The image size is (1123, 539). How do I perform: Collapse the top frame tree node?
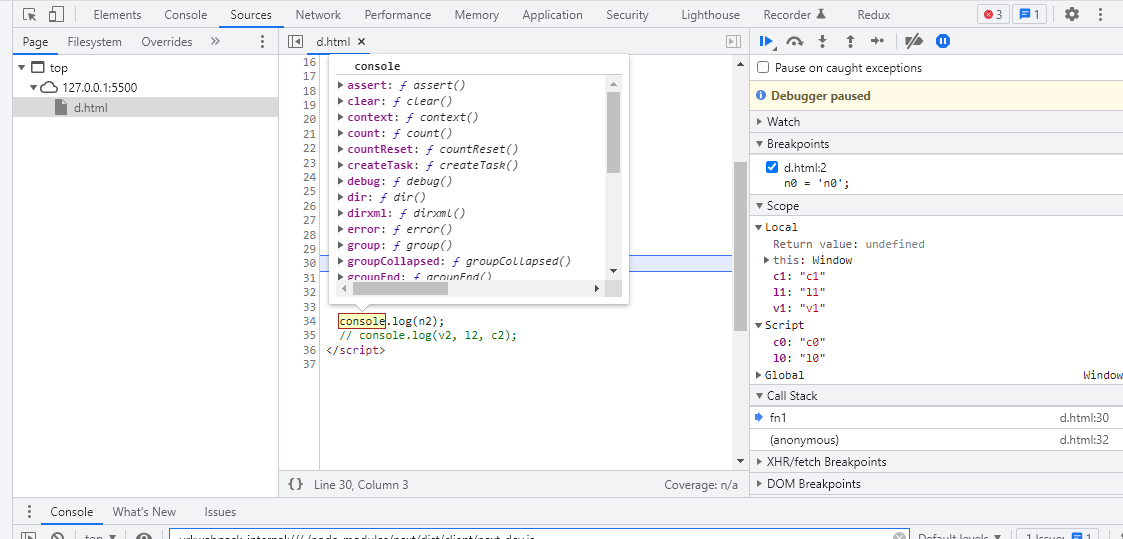22,67
